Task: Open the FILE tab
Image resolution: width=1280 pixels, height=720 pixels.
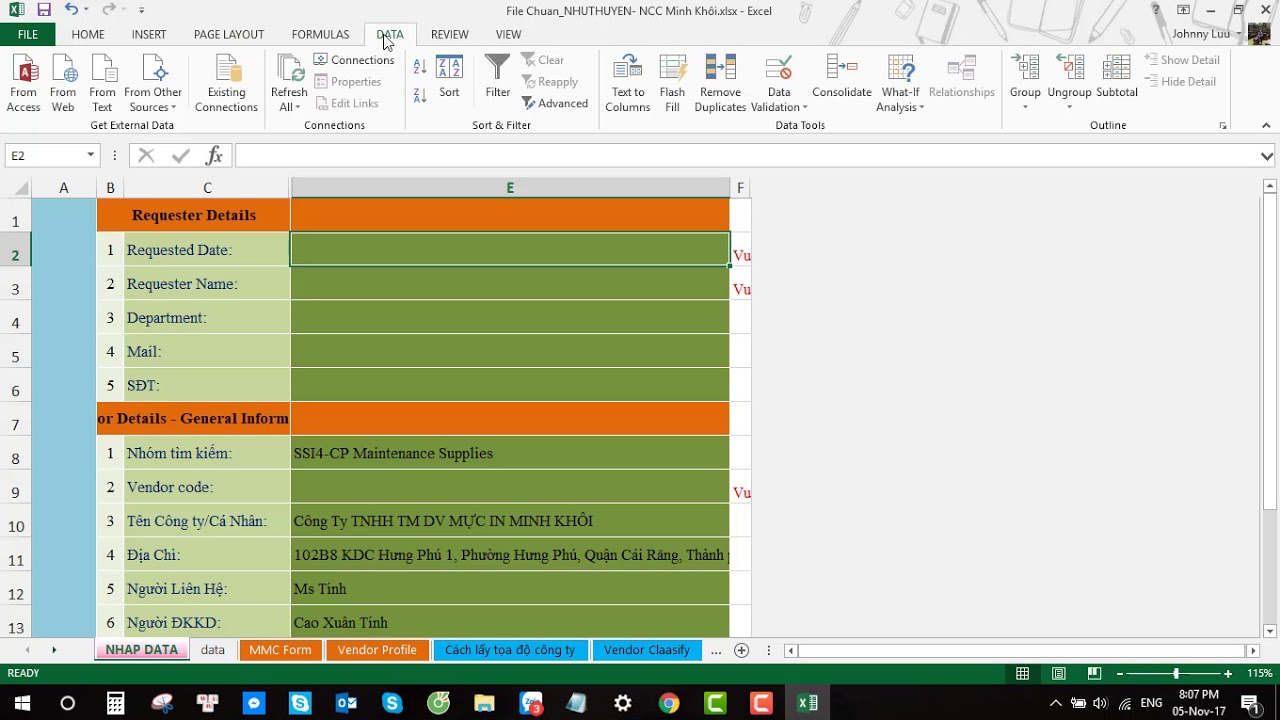Action: [x=28, y=34]
